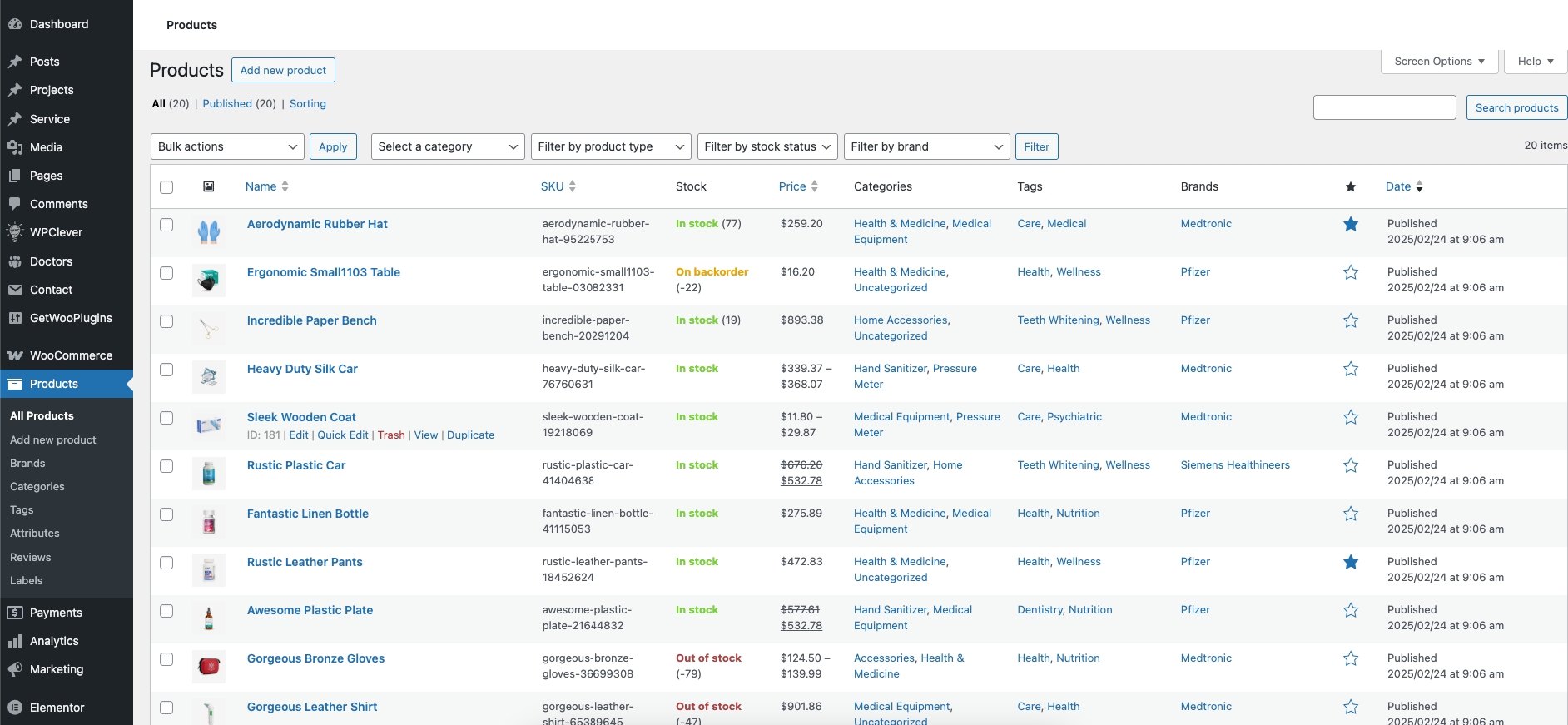The height and width of the screenshot is (725, 1568).
Task: Click the Add new product button
Action: pyautogui.click(x=283, y=70)
